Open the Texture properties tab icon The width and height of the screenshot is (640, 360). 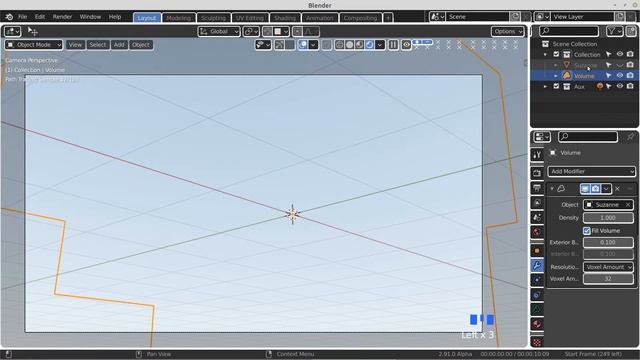click(537, 341)
